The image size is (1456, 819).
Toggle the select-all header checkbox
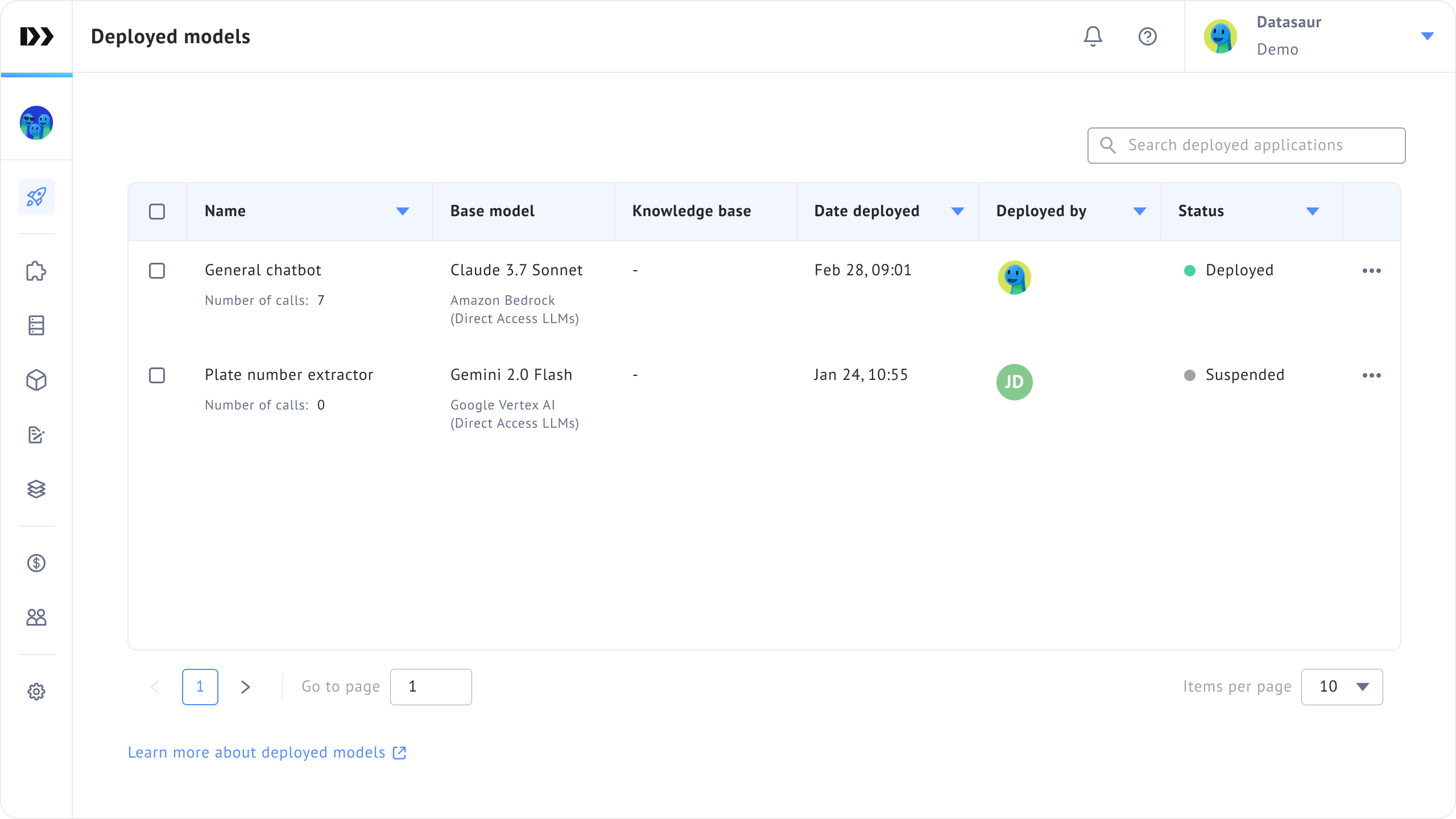(x=157, y=212)
